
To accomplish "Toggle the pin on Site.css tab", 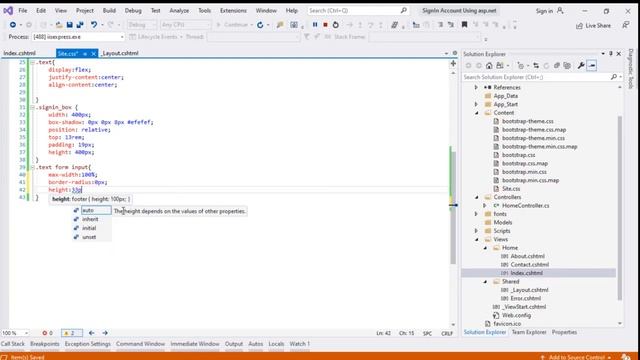I will click(x=85, y=53).
